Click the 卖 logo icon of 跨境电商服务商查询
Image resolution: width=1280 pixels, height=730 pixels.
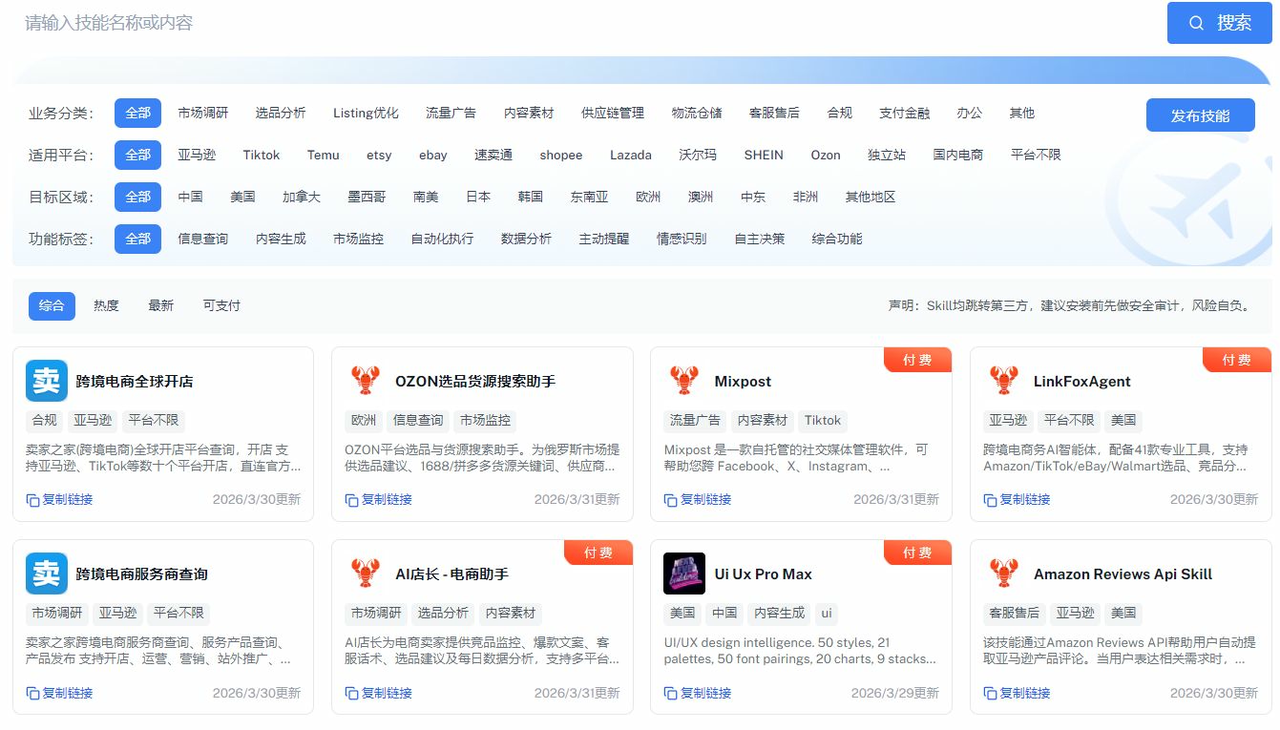46,574
